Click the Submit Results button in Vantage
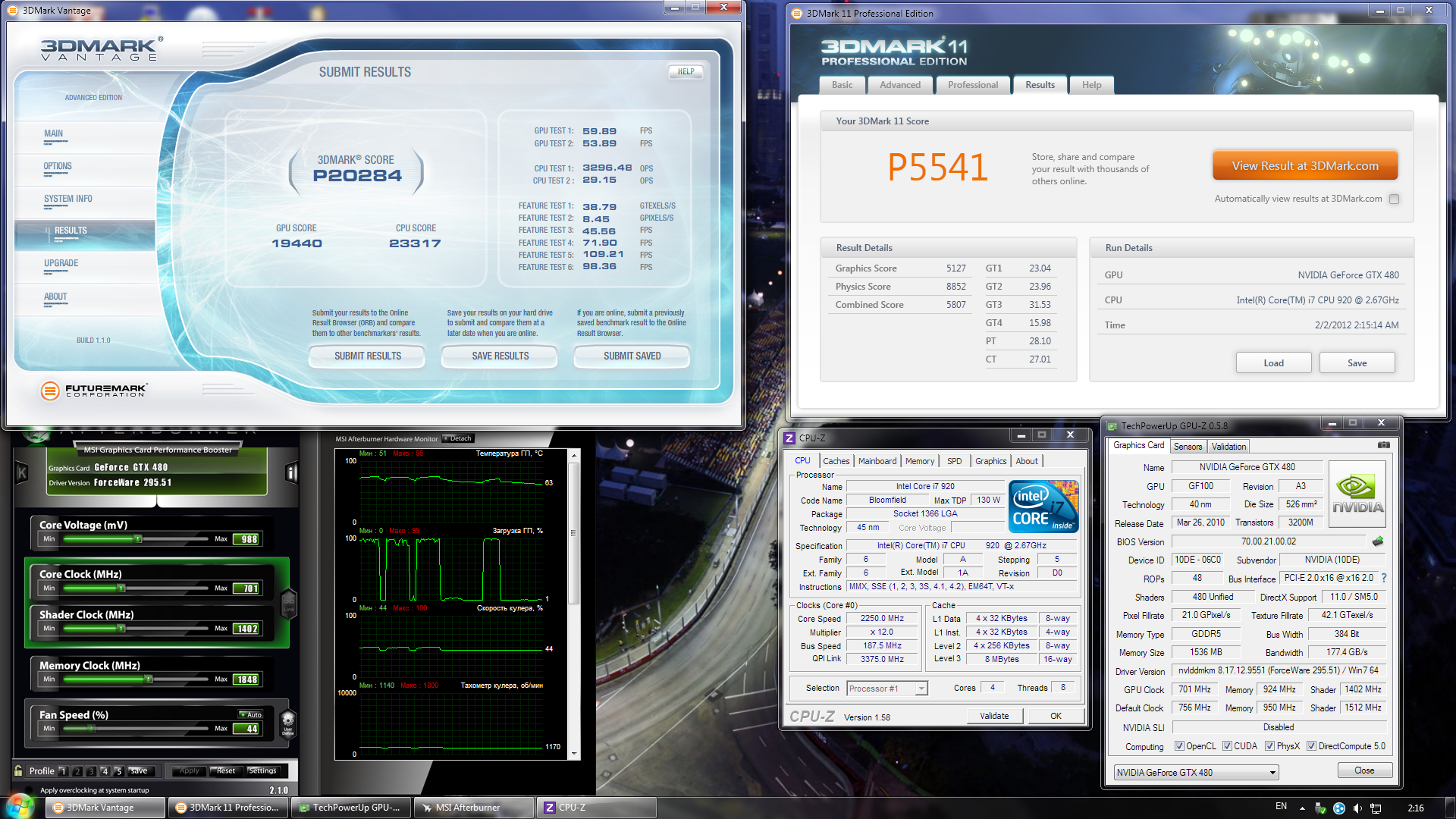1456x819 pixels. (x=367, y=356)
